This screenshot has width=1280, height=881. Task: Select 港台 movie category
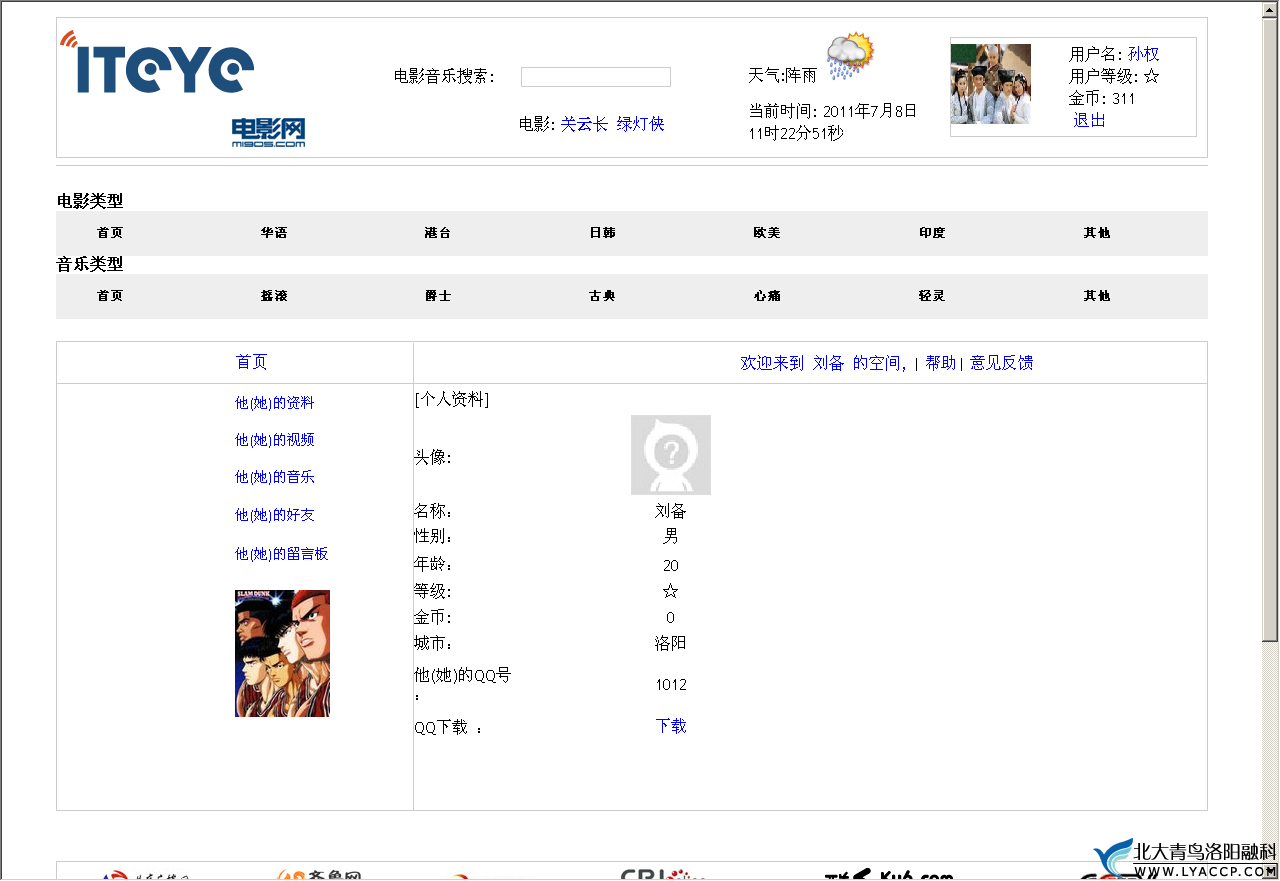point(438,233)
